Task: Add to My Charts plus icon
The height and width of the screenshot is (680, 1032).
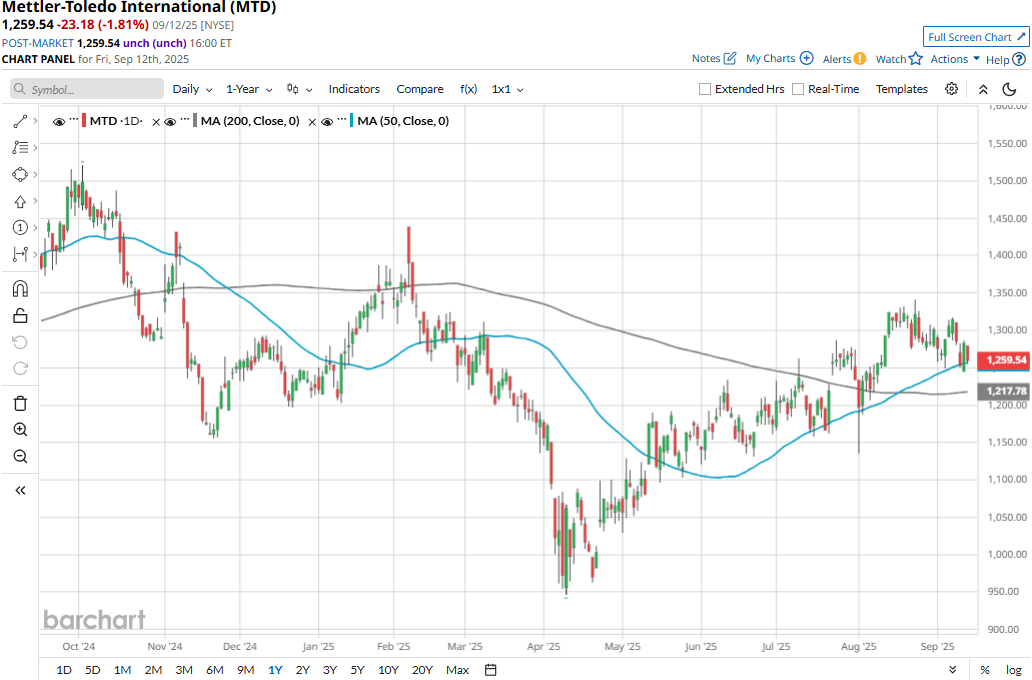Action: click(806, 58)
